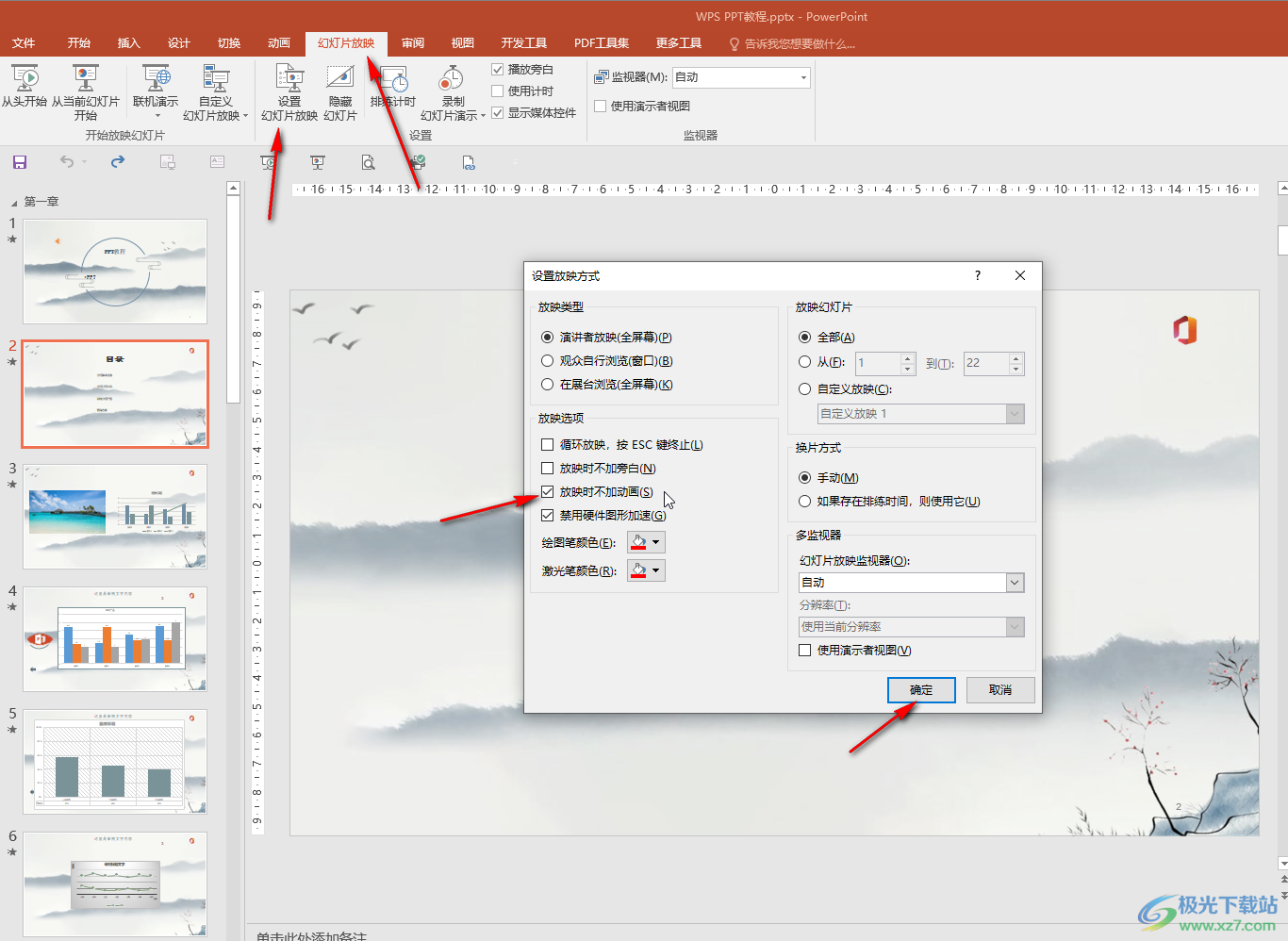Select 全部(A) slides radio button
Image resolution: width=1288 pixels, height=941 pixels.
point(804,337)
